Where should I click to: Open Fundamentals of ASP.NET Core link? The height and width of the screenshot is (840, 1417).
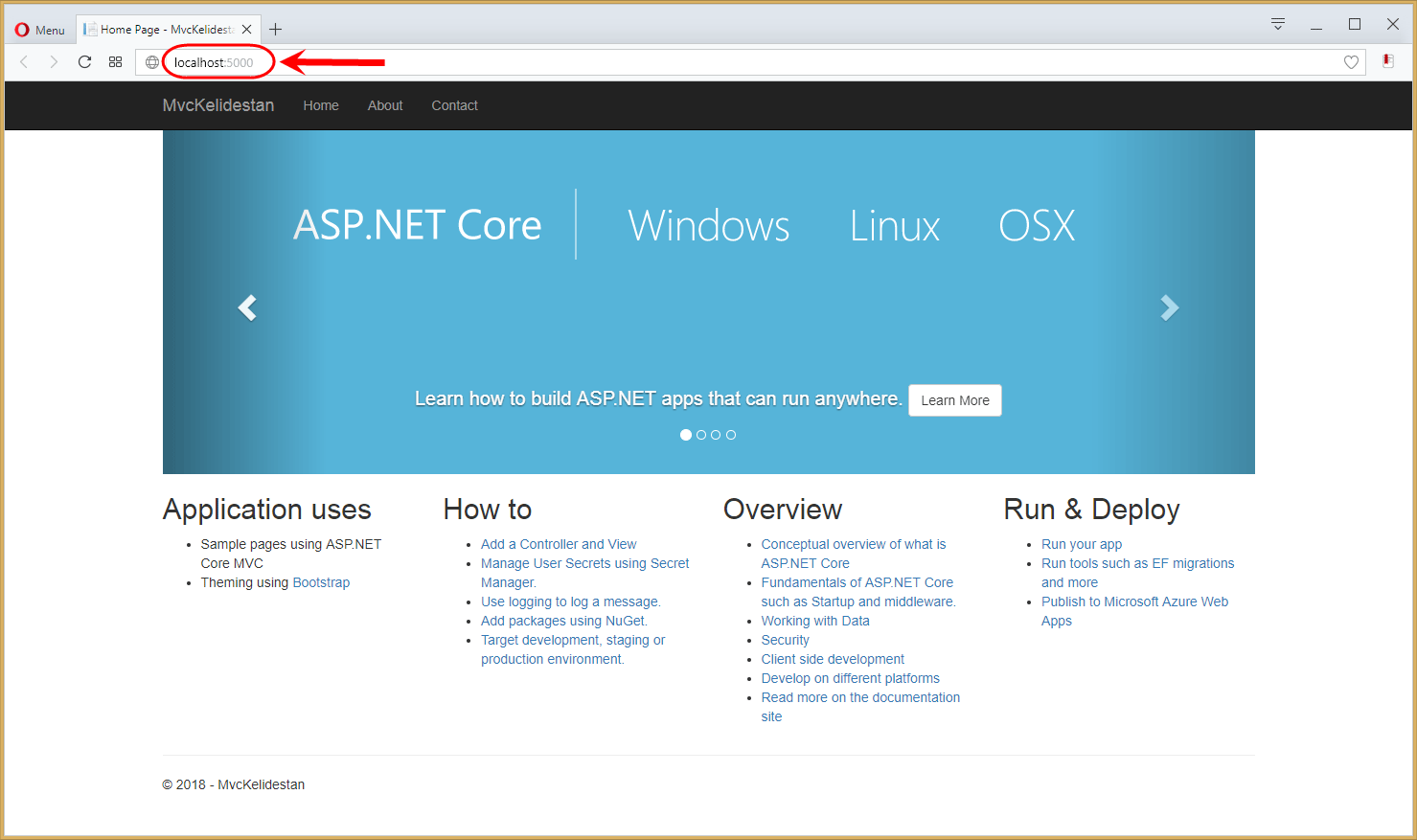pyautogui.click(x=858, y=592)
